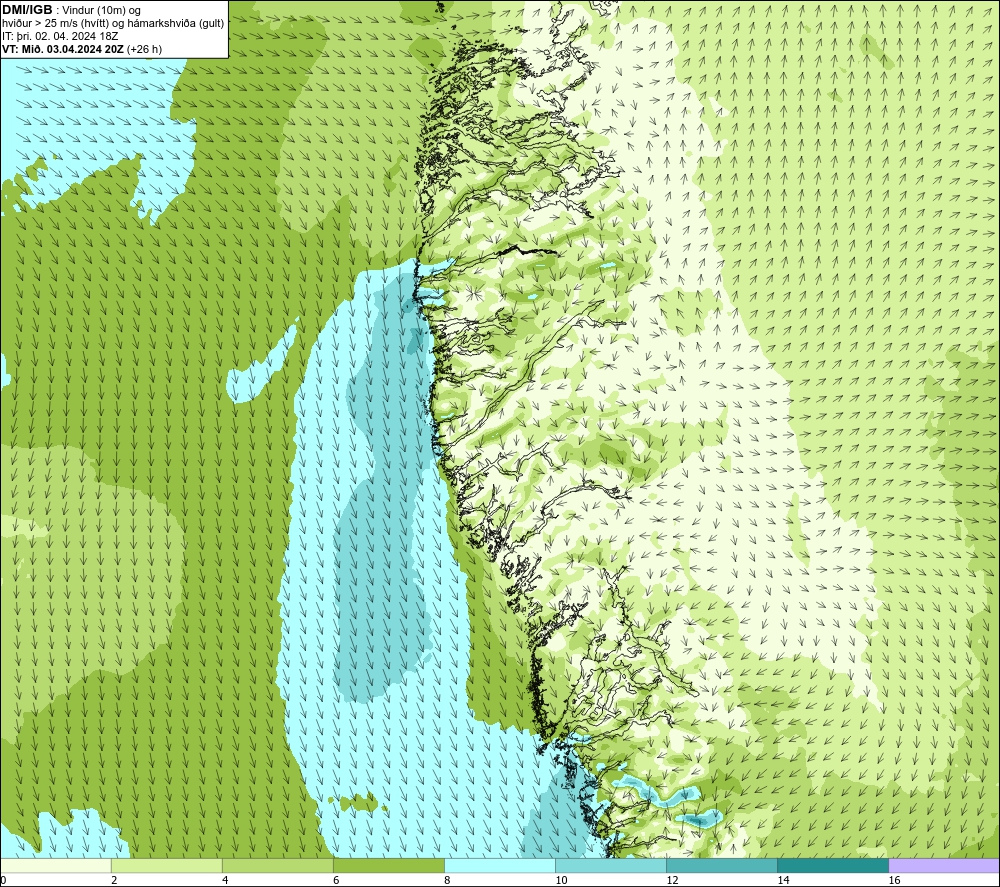Click the scale label '12'
Viewport: 1000px width, 887px height.
tap(672, 881)
